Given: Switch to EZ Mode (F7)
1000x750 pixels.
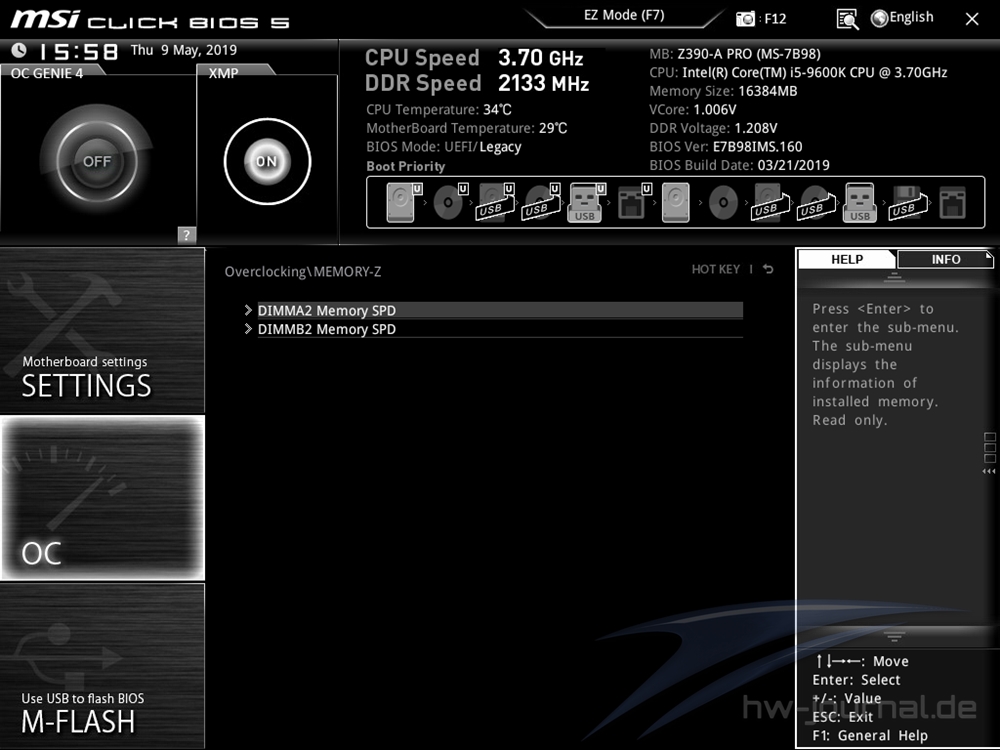Looking at the screenshot, I should click(x=624, y=15).
